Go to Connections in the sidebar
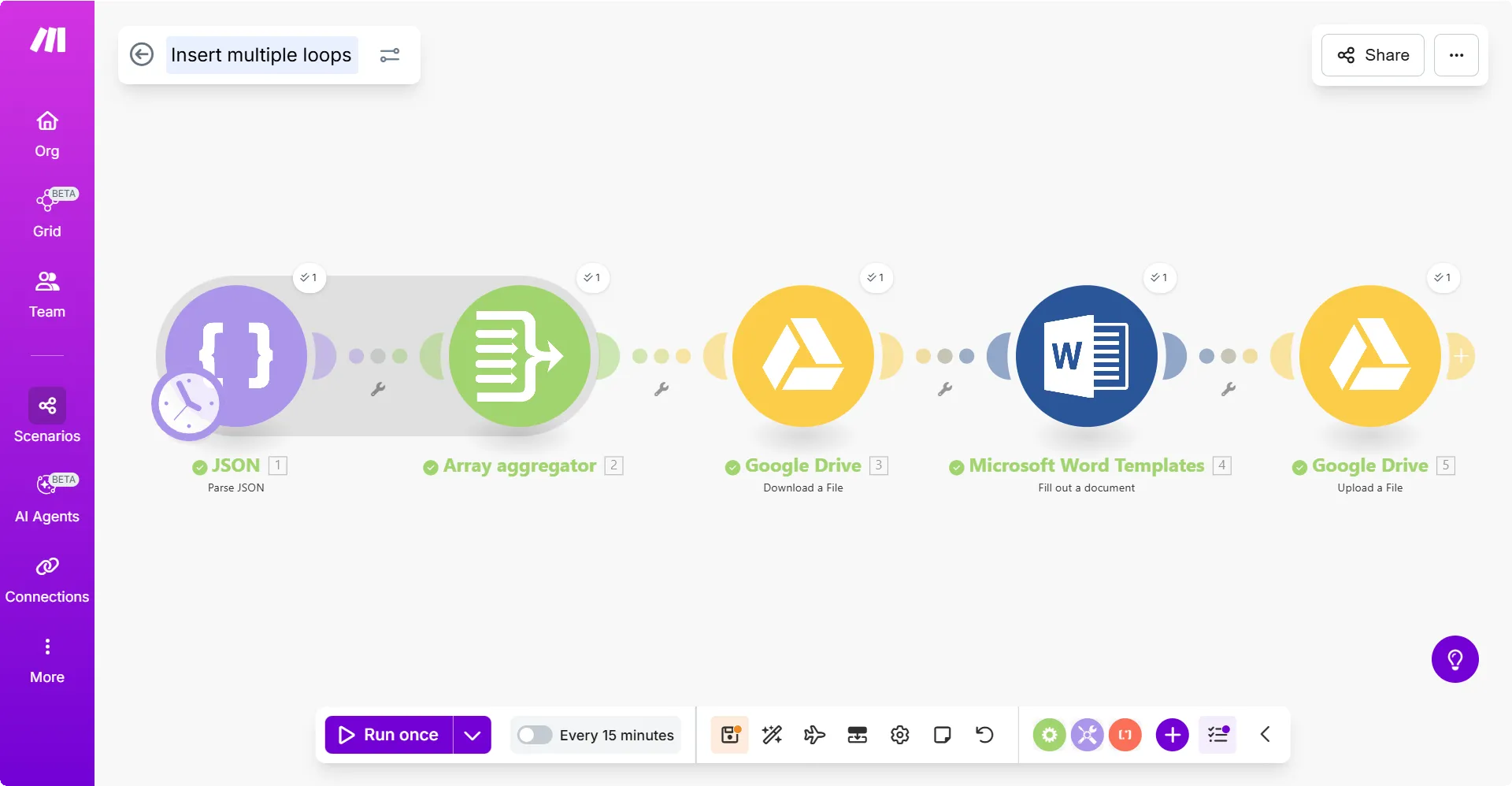Viewport: 1512px width, 786px height. coord(47,580)
